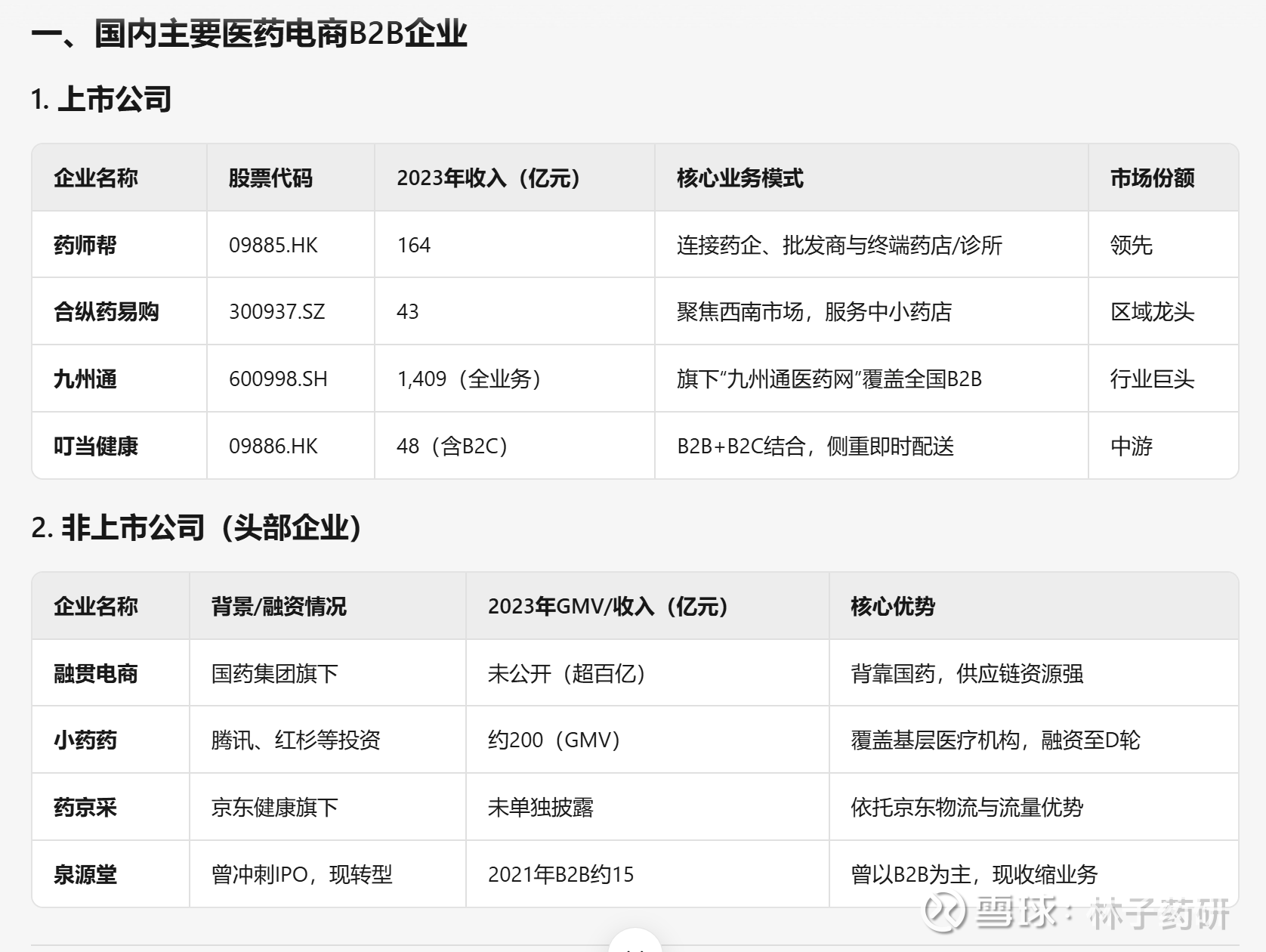Click the cell 连接药企、批发商与终端药店/诊所
1266x952 pixels.
coord(839,245)
